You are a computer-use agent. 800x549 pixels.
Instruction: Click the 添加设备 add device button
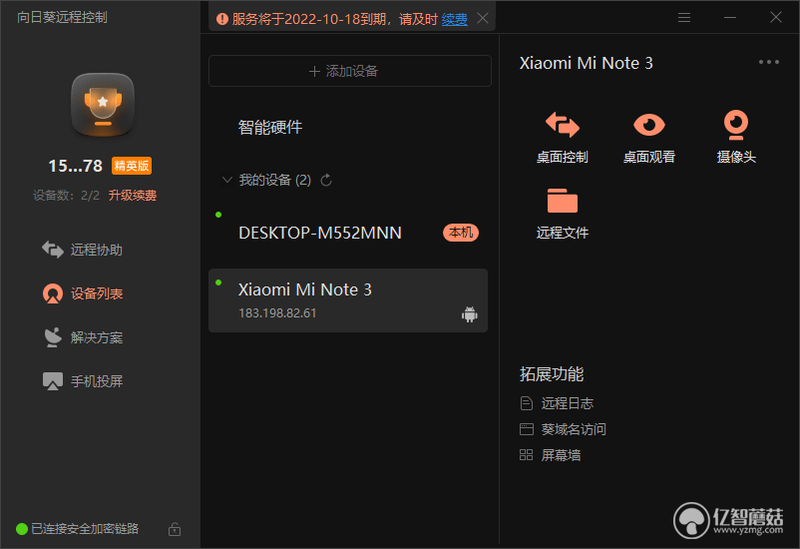click(350, 71)
